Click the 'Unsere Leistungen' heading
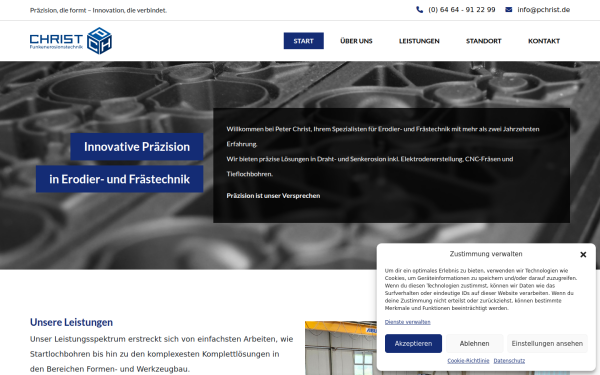 tap(71, 322)
